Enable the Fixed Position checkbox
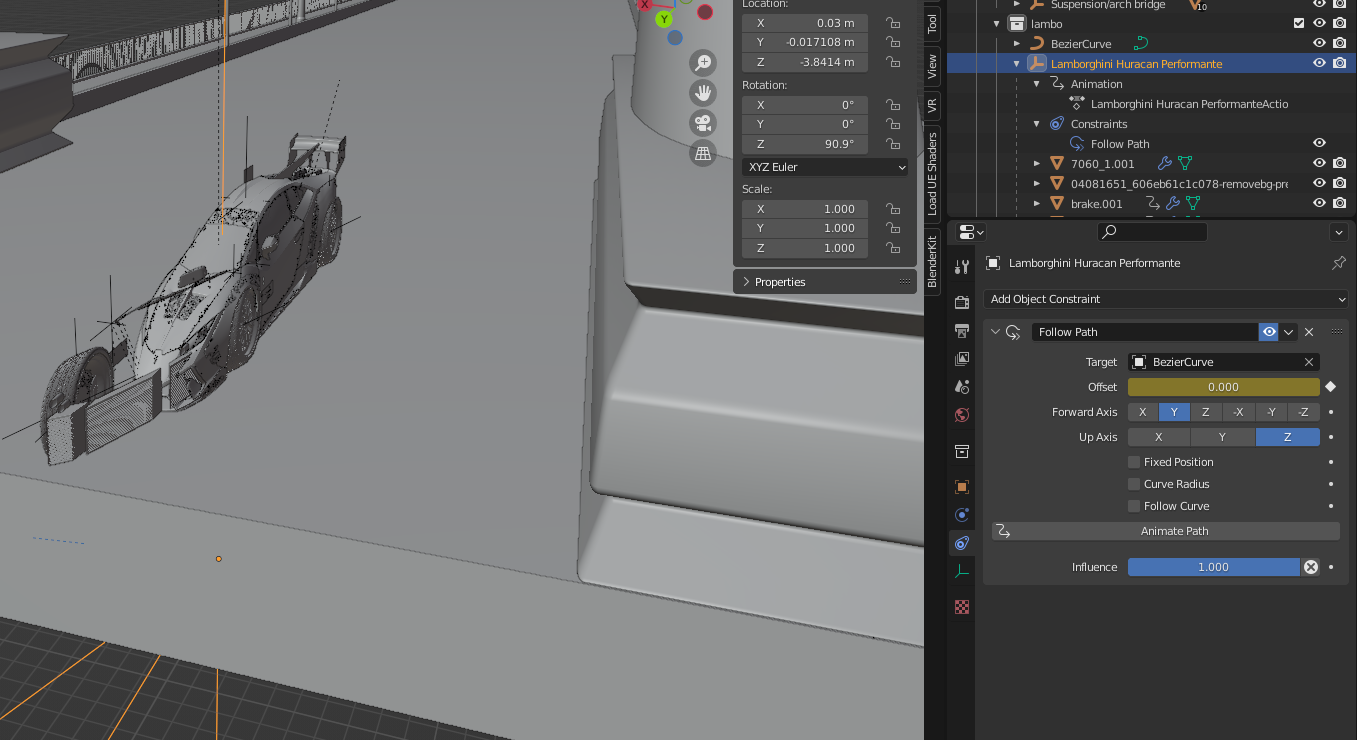Image resolution: width=1357 pixels, height=740 pixels. tap(1134, 462)
